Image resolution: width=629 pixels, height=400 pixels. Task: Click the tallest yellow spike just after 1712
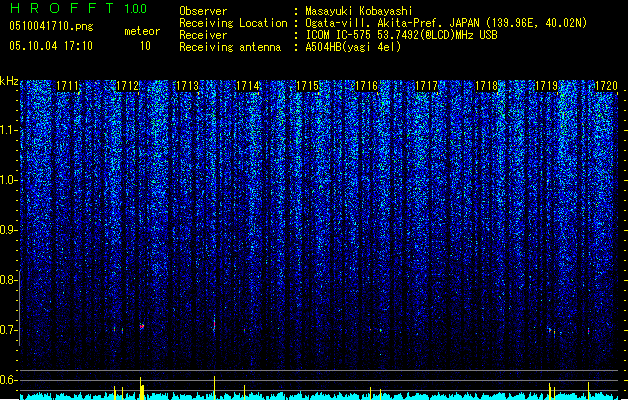point(140,388)
